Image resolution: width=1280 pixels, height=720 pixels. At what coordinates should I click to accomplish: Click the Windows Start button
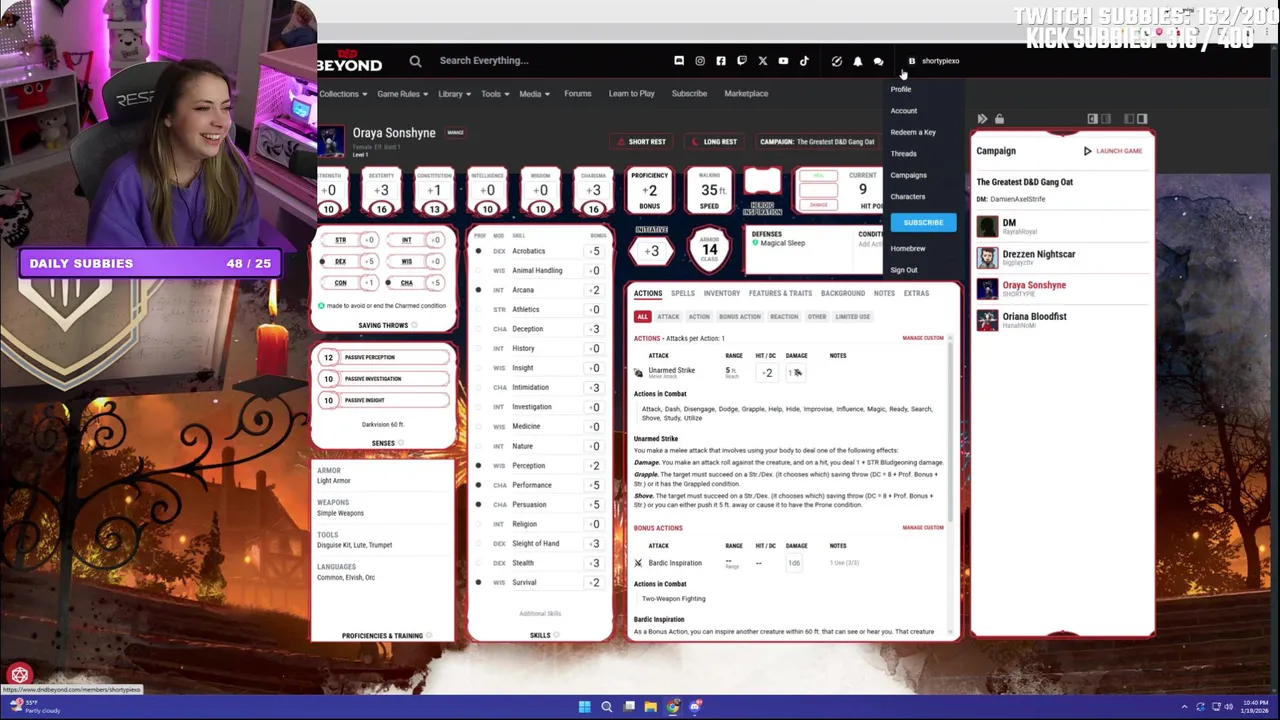click(x=584, y=707)
